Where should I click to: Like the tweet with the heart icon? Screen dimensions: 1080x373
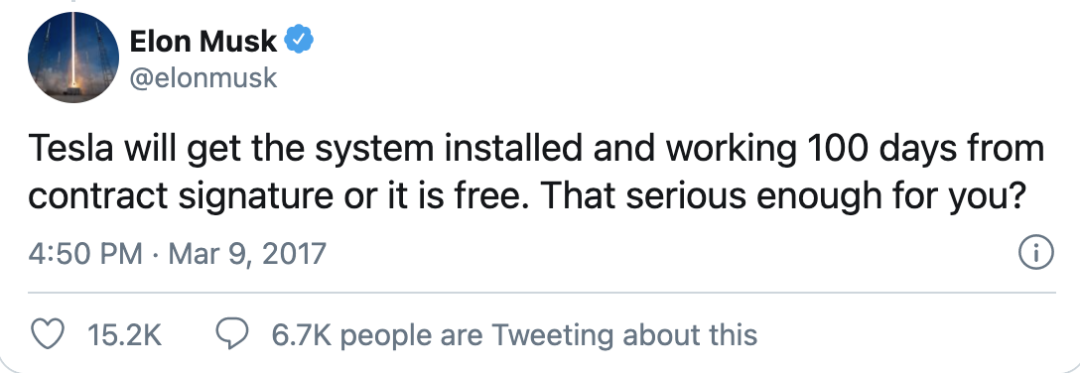click(x=48, y=334)
